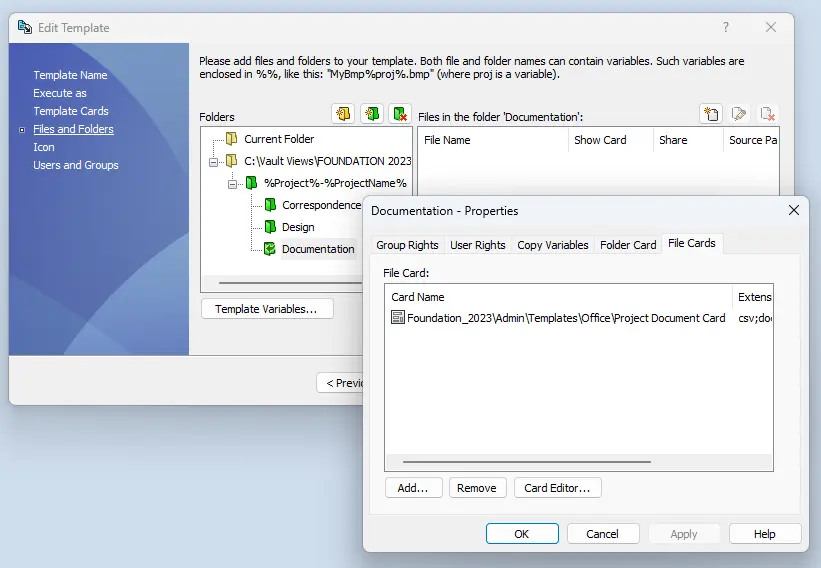This screenshot has height=568, width=821.
Task: Click the file card list horizontal scrollbar
Action: point(526,462)
